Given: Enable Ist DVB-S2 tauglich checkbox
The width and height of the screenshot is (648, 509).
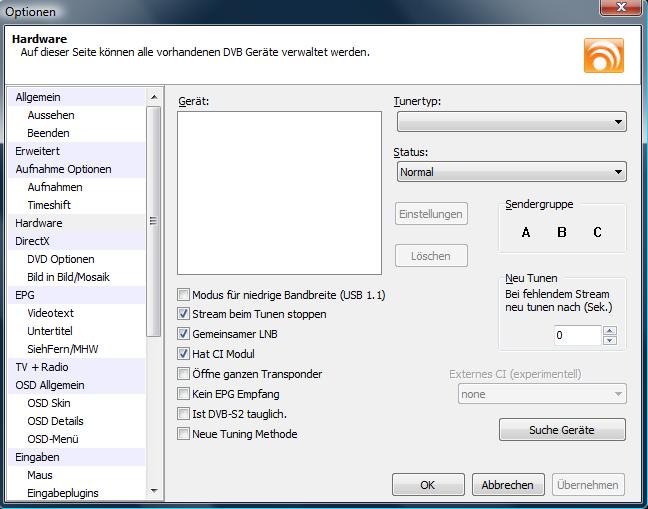Looking at the screenshot, I should (183, 413).
